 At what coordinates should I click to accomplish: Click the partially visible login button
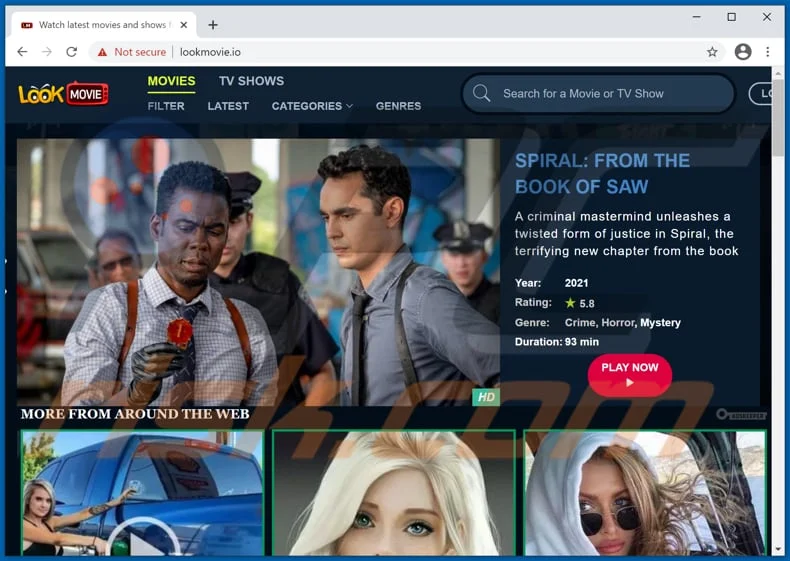point(760,93)
